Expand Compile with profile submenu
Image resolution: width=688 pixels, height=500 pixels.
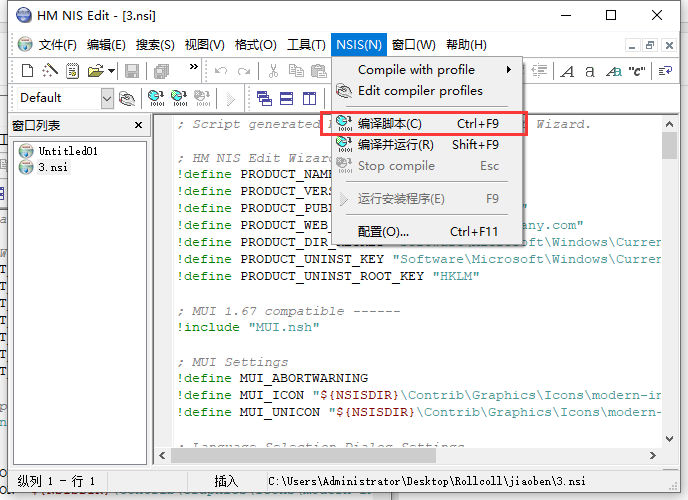tap(427, 70)
